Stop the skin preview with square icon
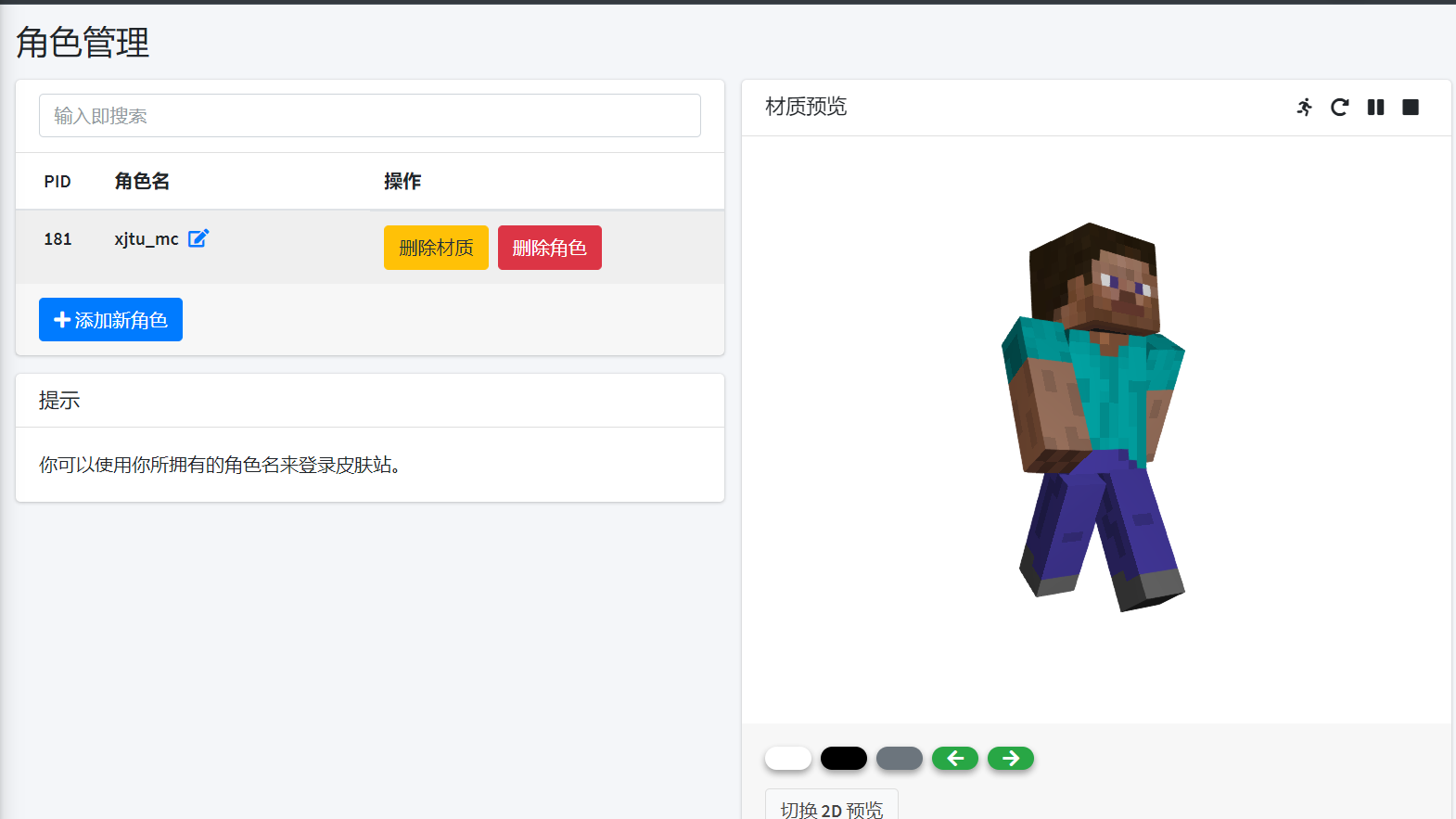1456x819 pixels. [1411, 108]
